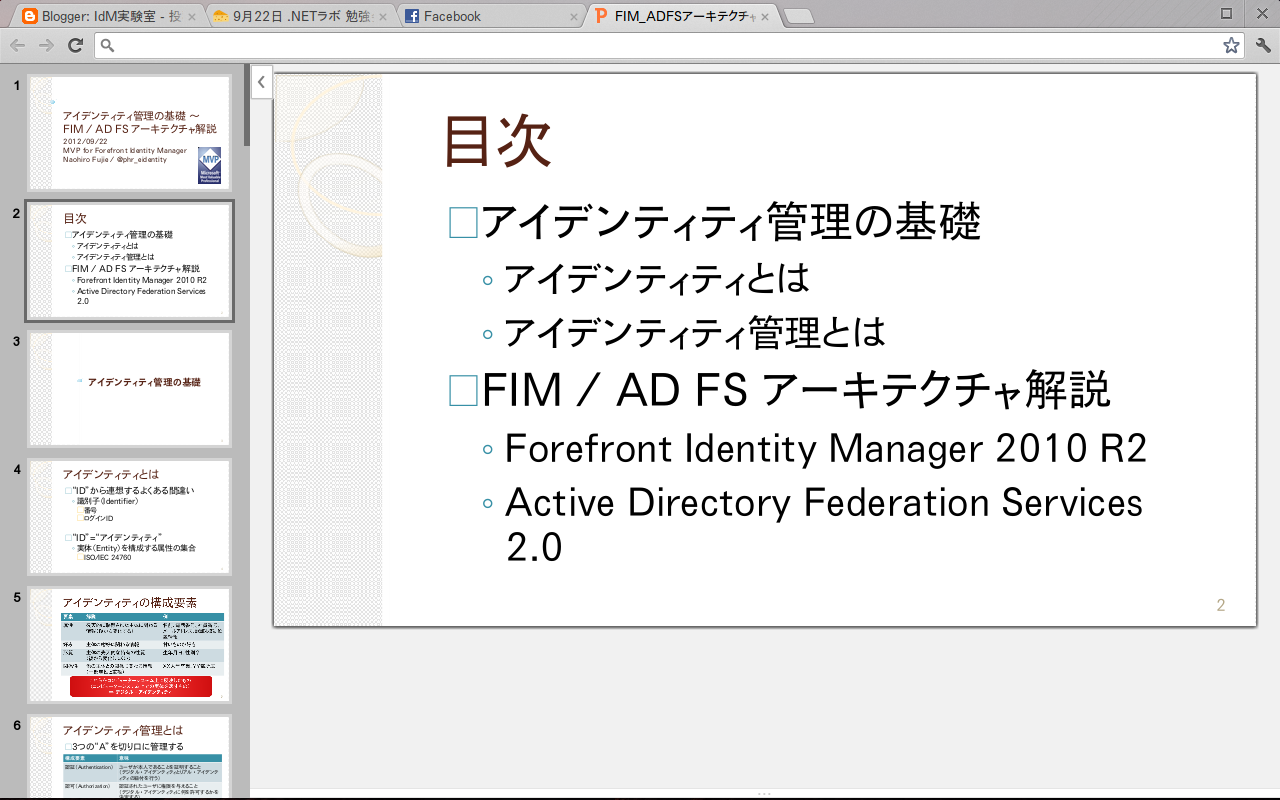Image resolution: width=1280 pixels, height=800 pixels.
Task: Open slide 3 アイデンティティ管理の基礎 thumbnail
Action: point(130,389)
